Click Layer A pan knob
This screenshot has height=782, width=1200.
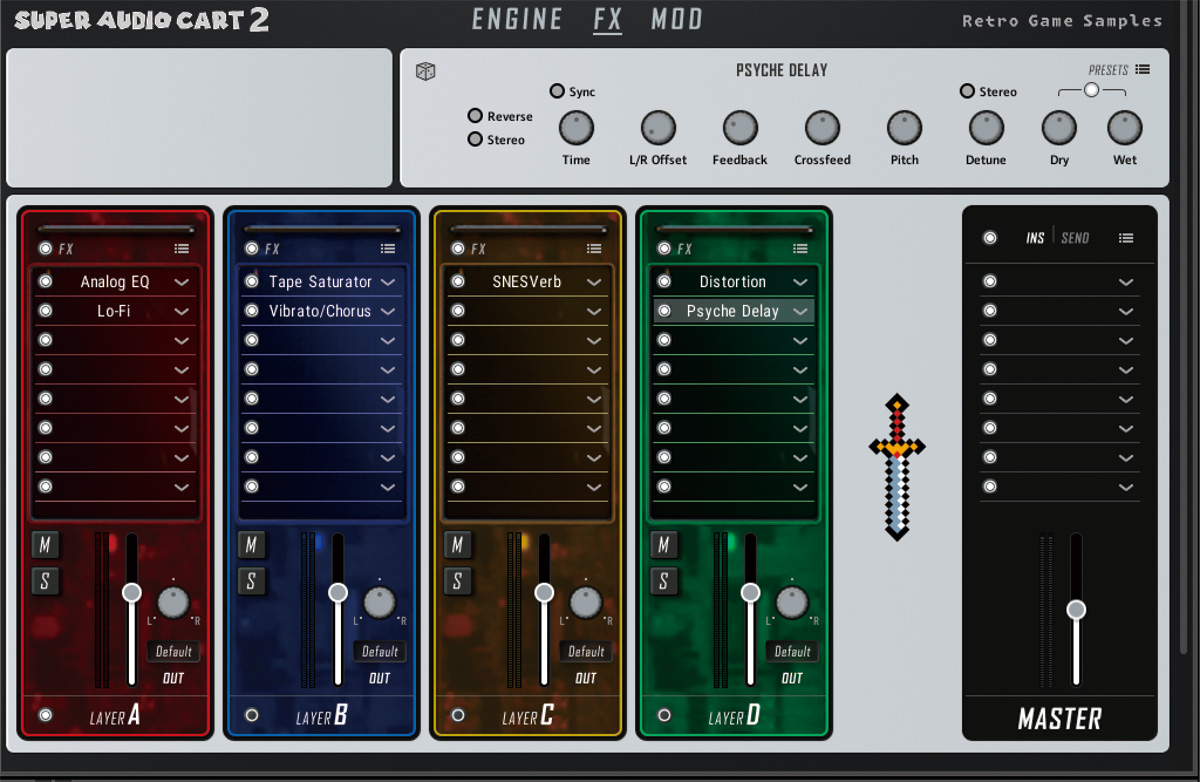click(173, 602)
